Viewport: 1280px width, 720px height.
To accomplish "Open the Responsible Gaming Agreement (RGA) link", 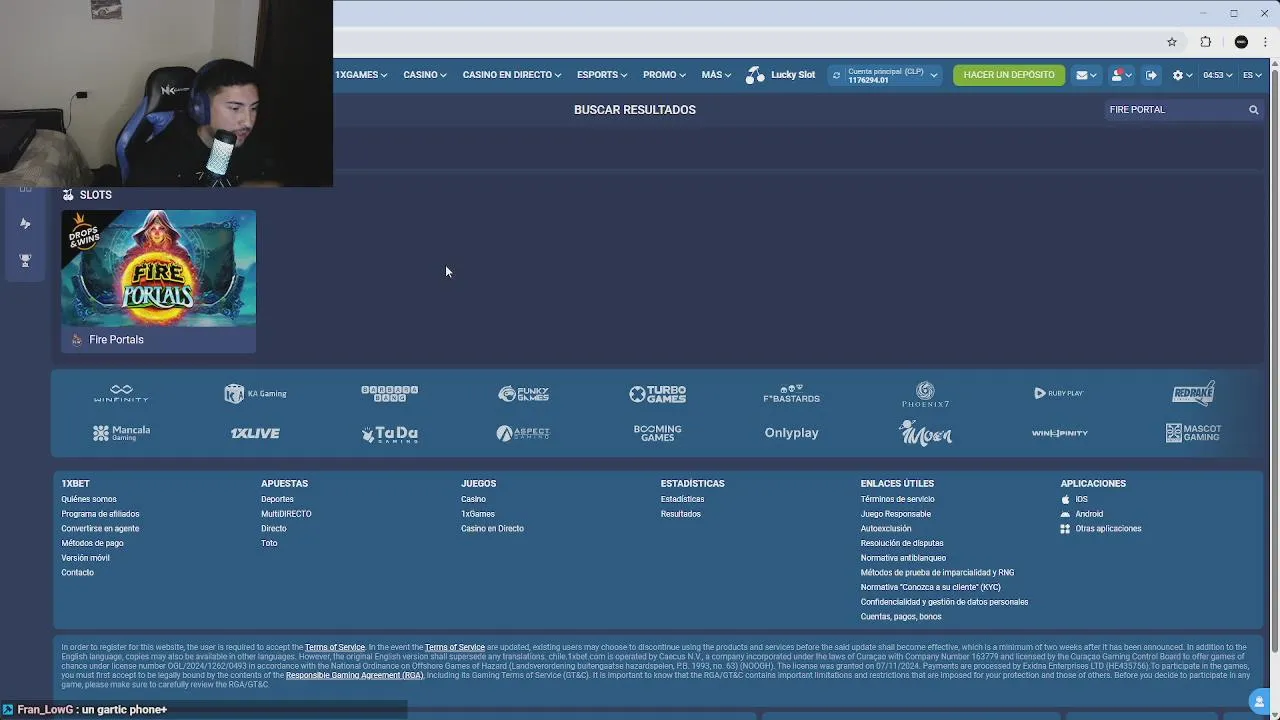I will point(354,676).
